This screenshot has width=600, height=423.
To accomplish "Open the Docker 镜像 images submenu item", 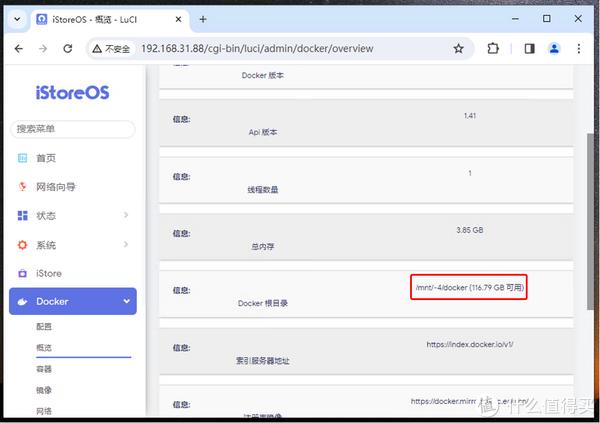I will coord(44,390).
